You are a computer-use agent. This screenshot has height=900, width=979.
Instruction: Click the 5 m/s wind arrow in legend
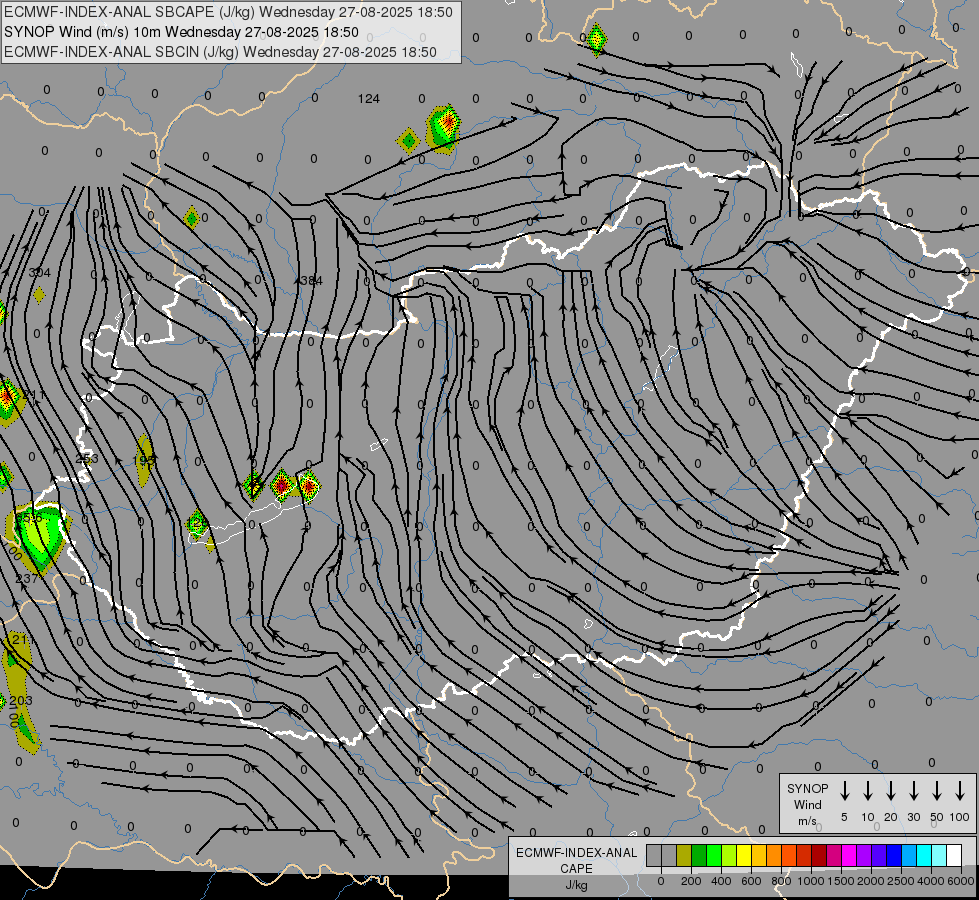pyautogui.click(x=844, y=791)
